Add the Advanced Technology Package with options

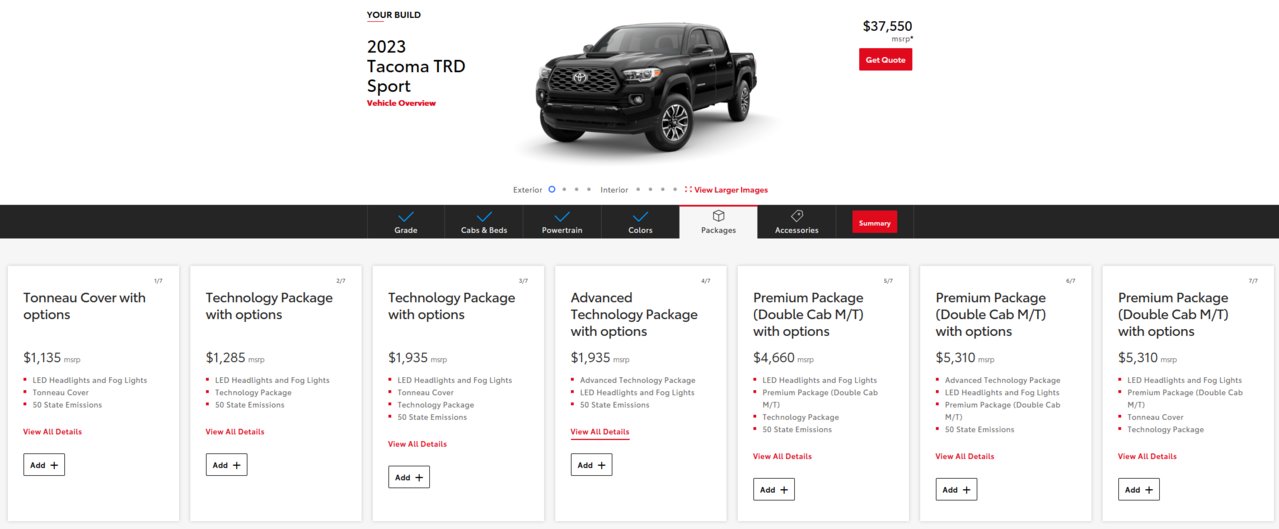click(591, 464)
